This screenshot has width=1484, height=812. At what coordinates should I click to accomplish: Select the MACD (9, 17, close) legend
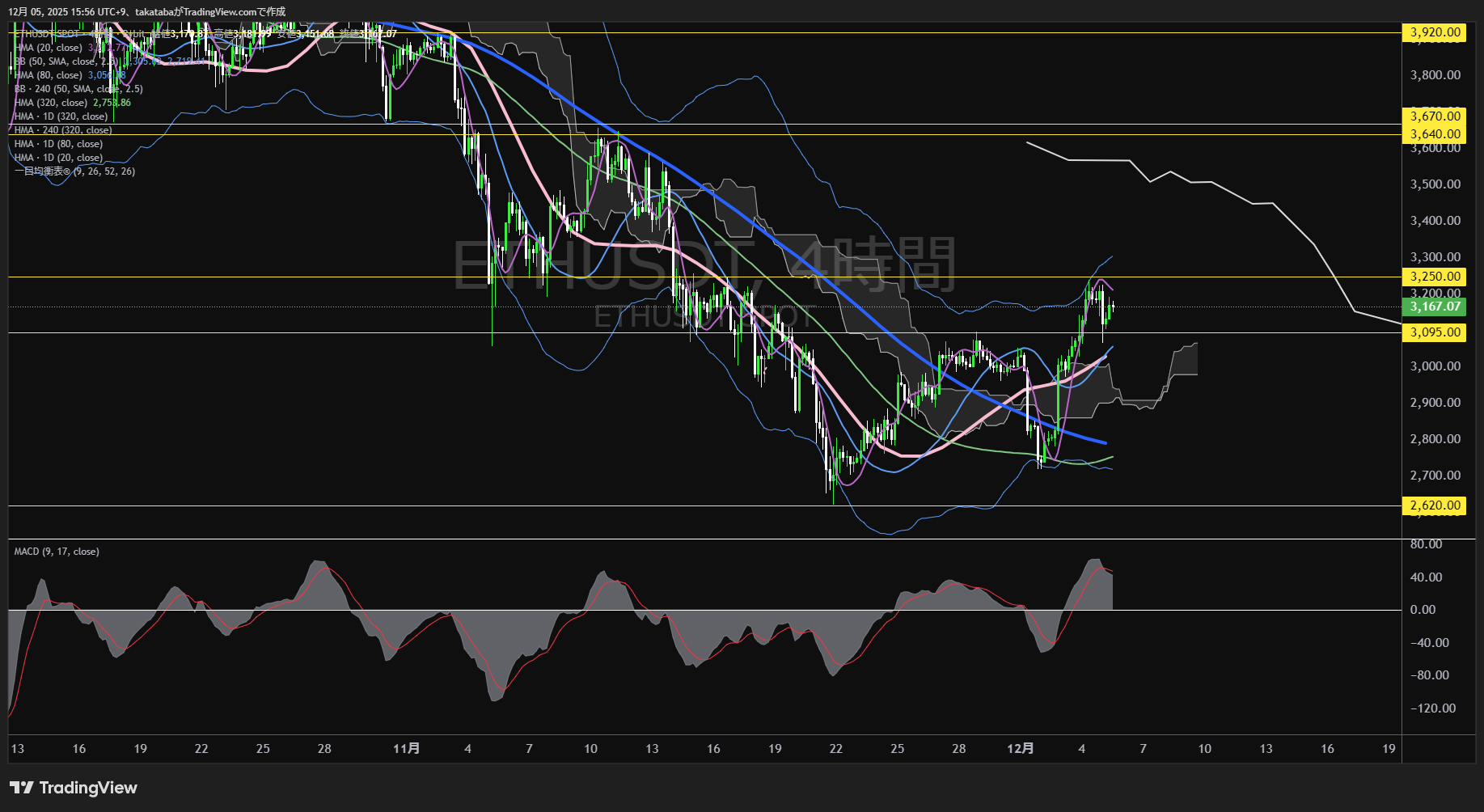pos(57,552)
